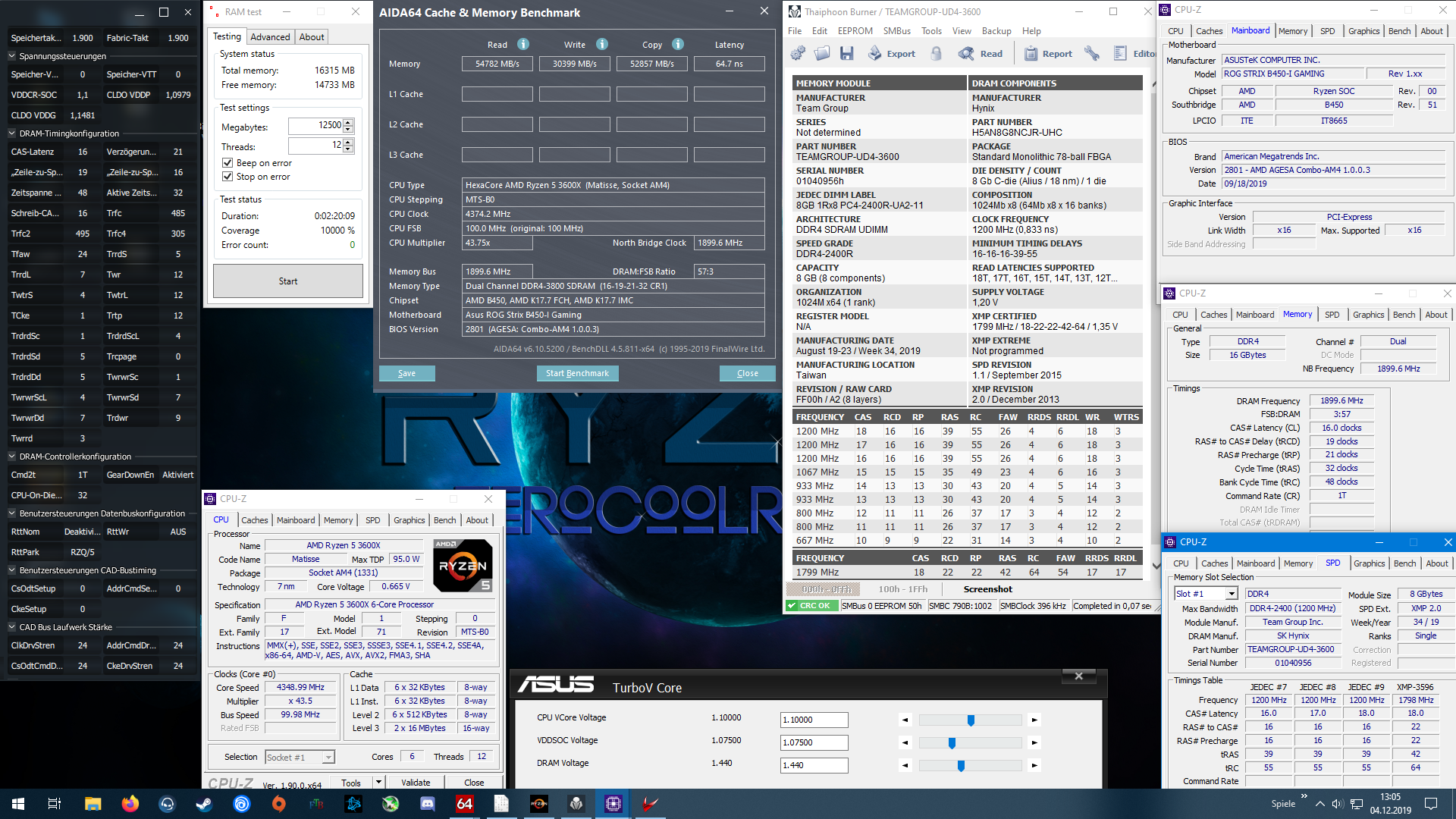Screen dimensions: 1456x819
Task: Open the EEPROM menu in Thaiphoon Burner
Action: pyautogui.click(x=855, y=30)
